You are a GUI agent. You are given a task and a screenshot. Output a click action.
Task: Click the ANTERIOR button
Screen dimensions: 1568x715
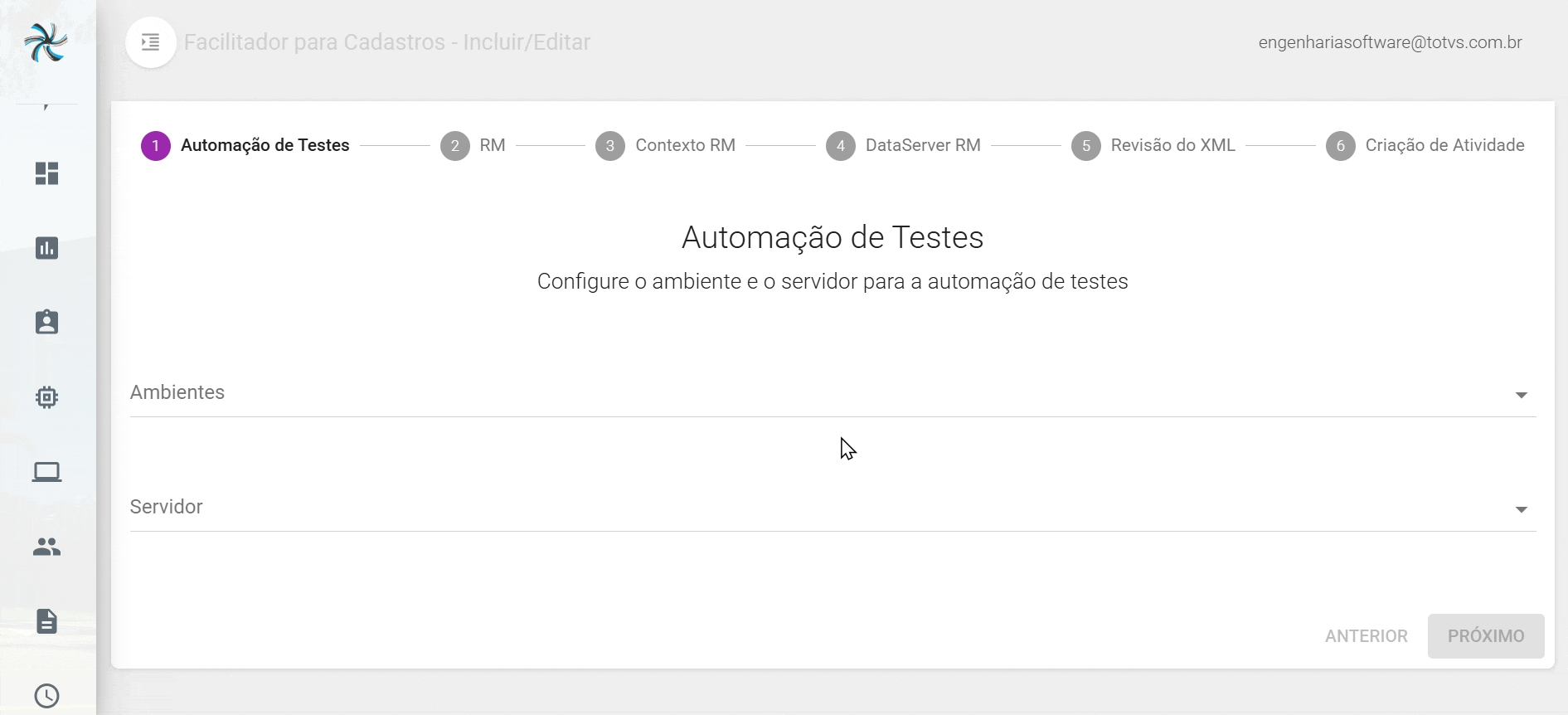coord(1366,636)
